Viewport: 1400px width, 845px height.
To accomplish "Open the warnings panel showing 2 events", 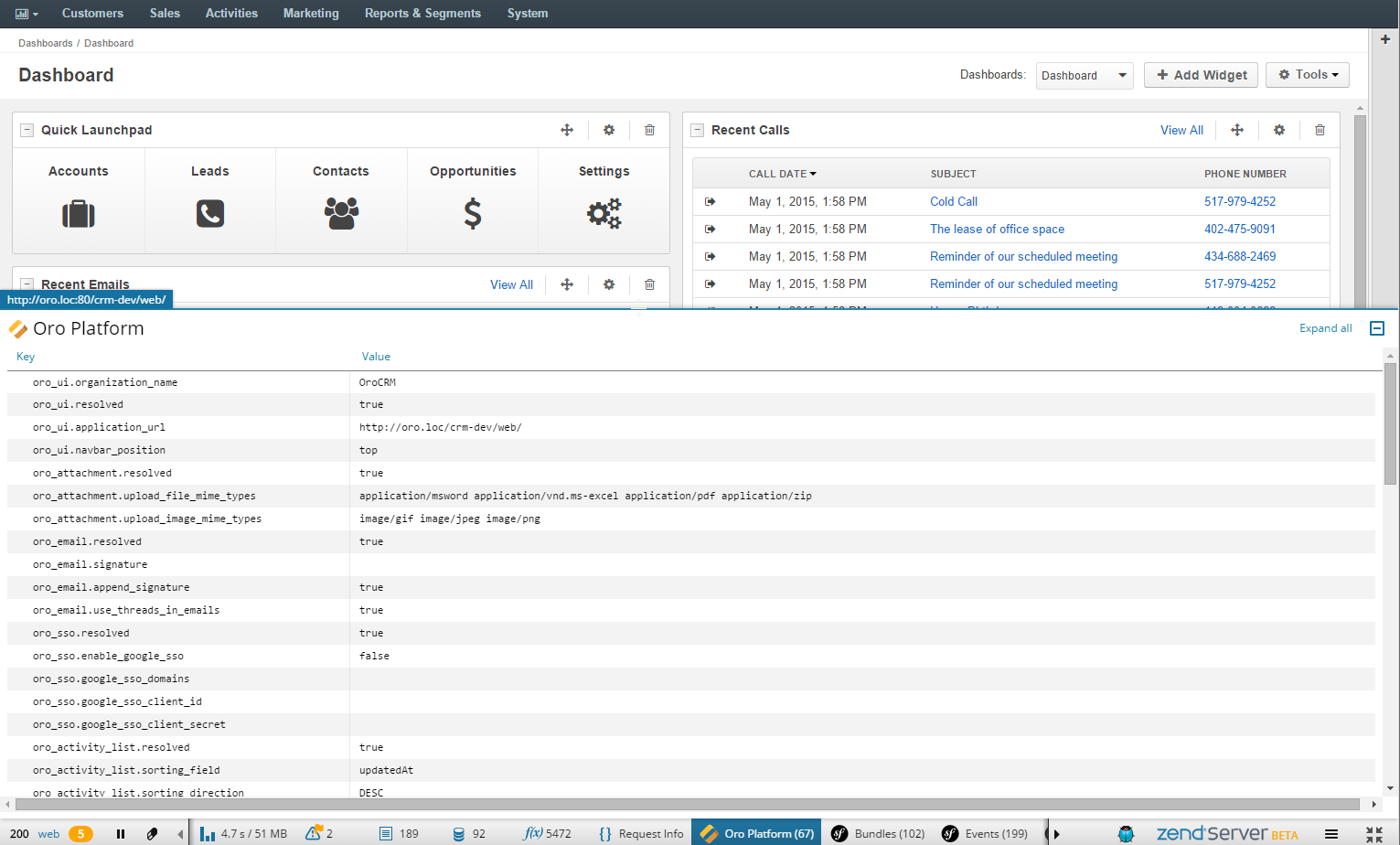I will click(x=319, y=833).
